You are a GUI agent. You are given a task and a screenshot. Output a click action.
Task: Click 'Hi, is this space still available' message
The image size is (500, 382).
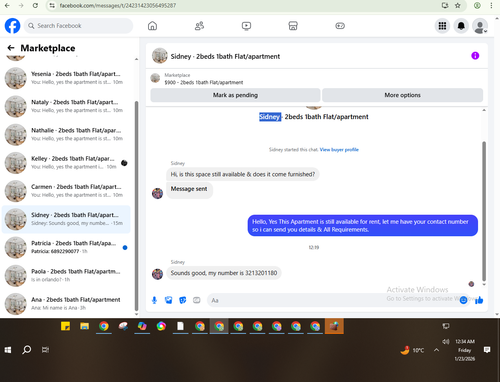pos(243,174)
